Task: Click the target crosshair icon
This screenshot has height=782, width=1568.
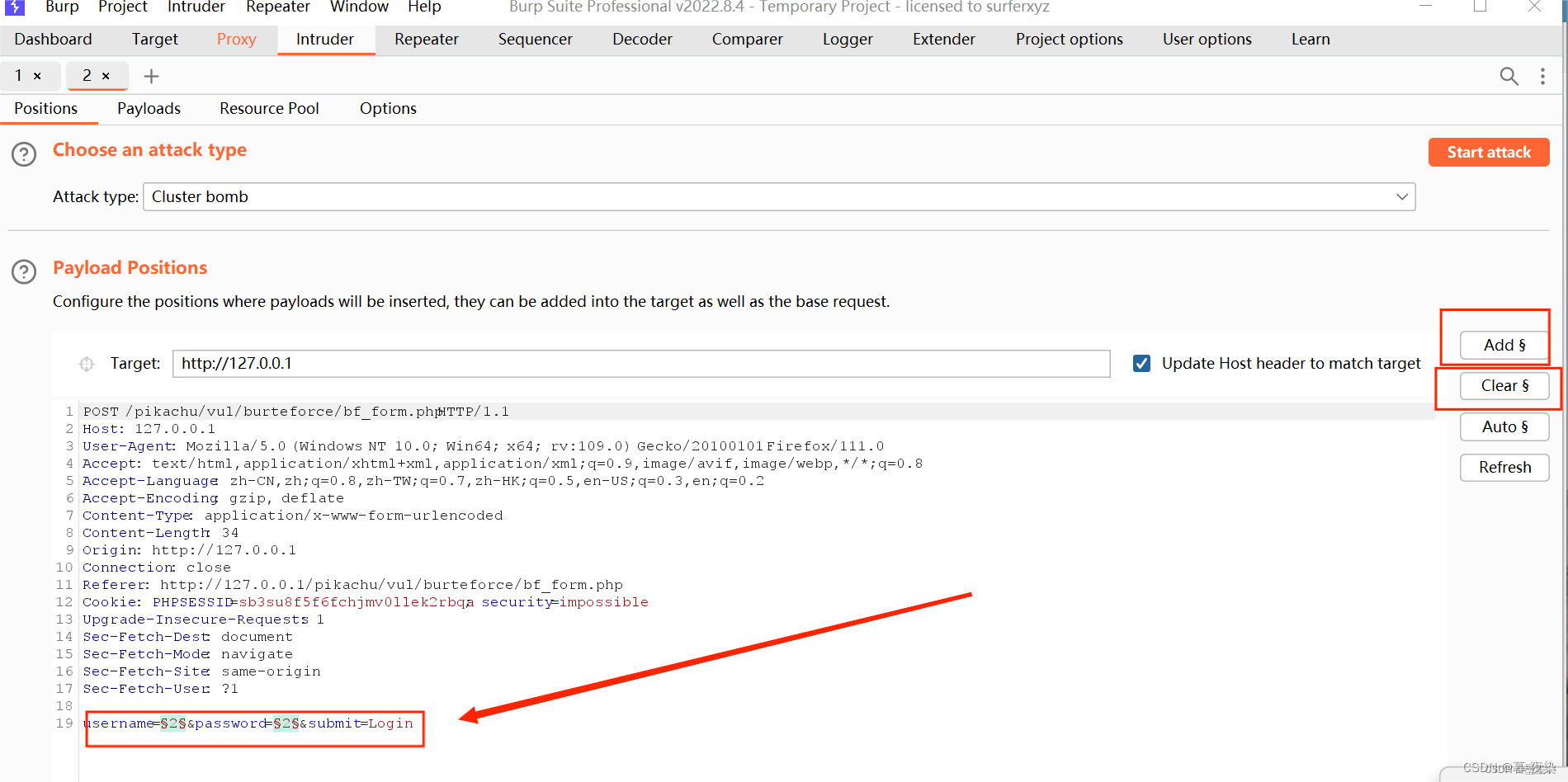Action: click(87, 364)
